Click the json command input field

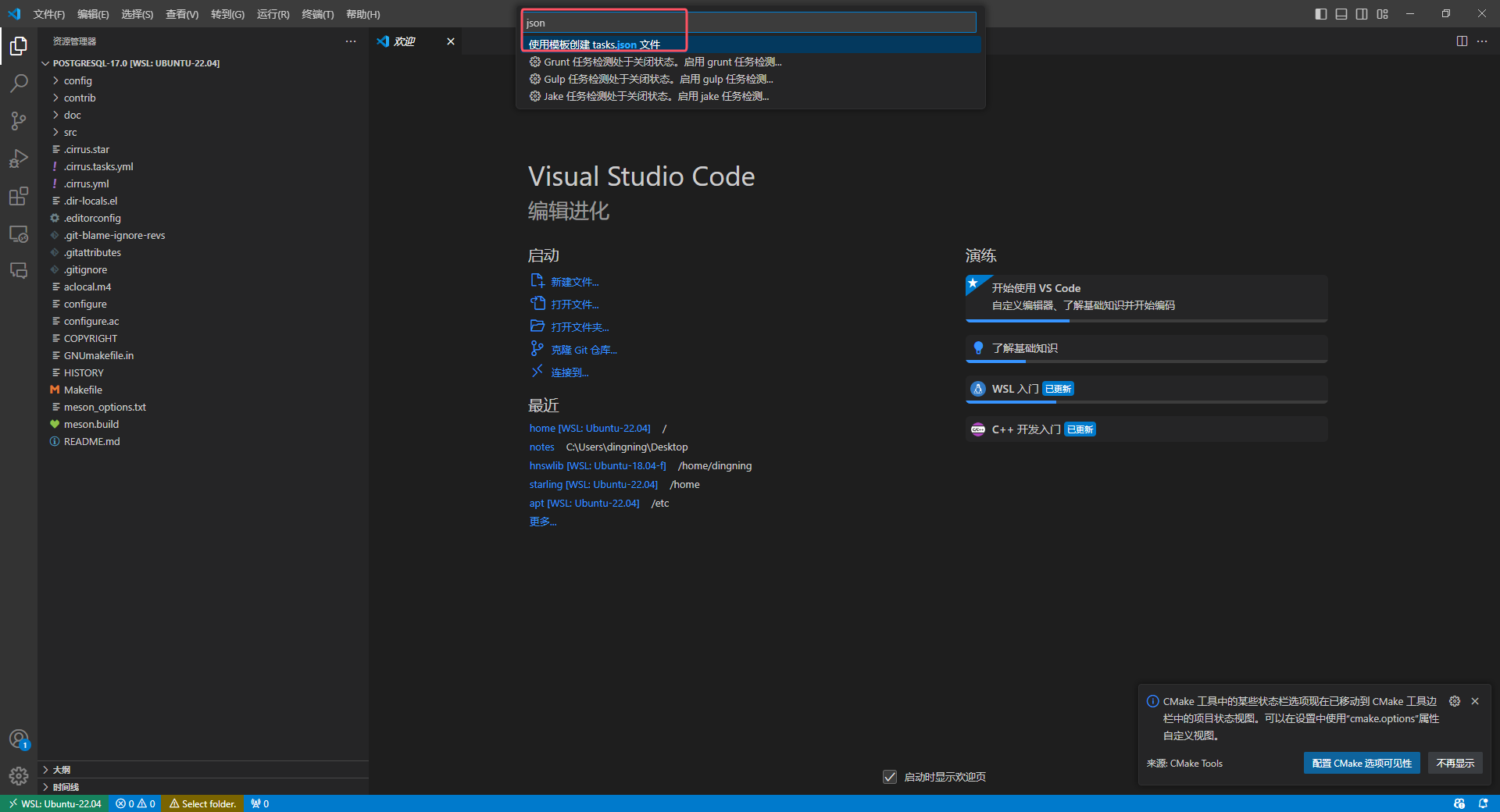[x=748, y=23]
